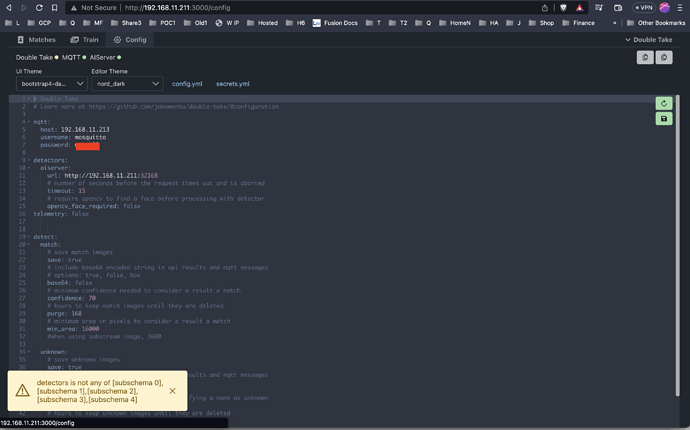Click the 'opencv_face_required: false' line

click(x=94, y=206)
